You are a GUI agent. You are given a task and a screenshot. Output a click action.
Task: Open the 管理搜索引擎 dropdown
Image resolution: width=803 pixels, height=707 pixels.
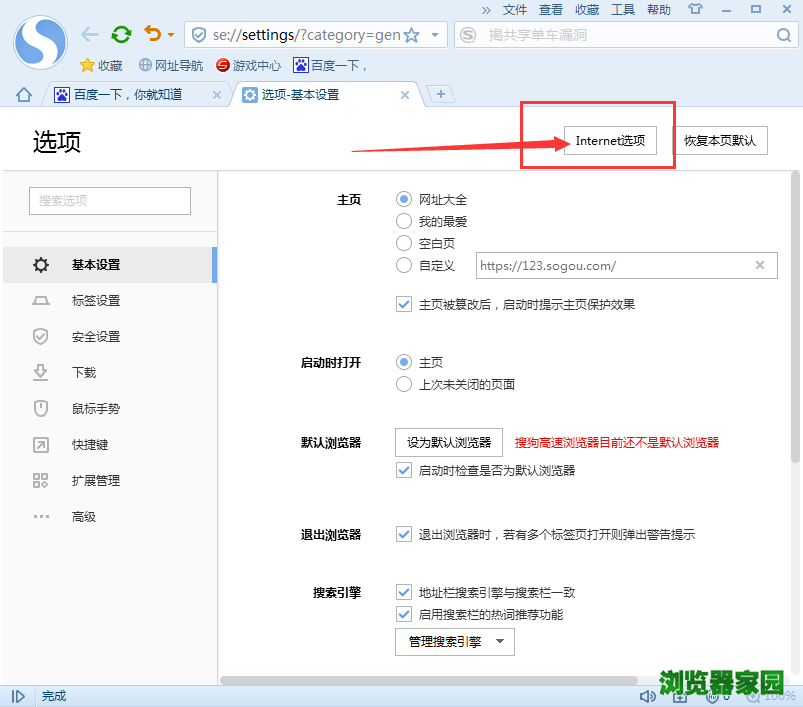pyautogui.click(x=454, y=641)
